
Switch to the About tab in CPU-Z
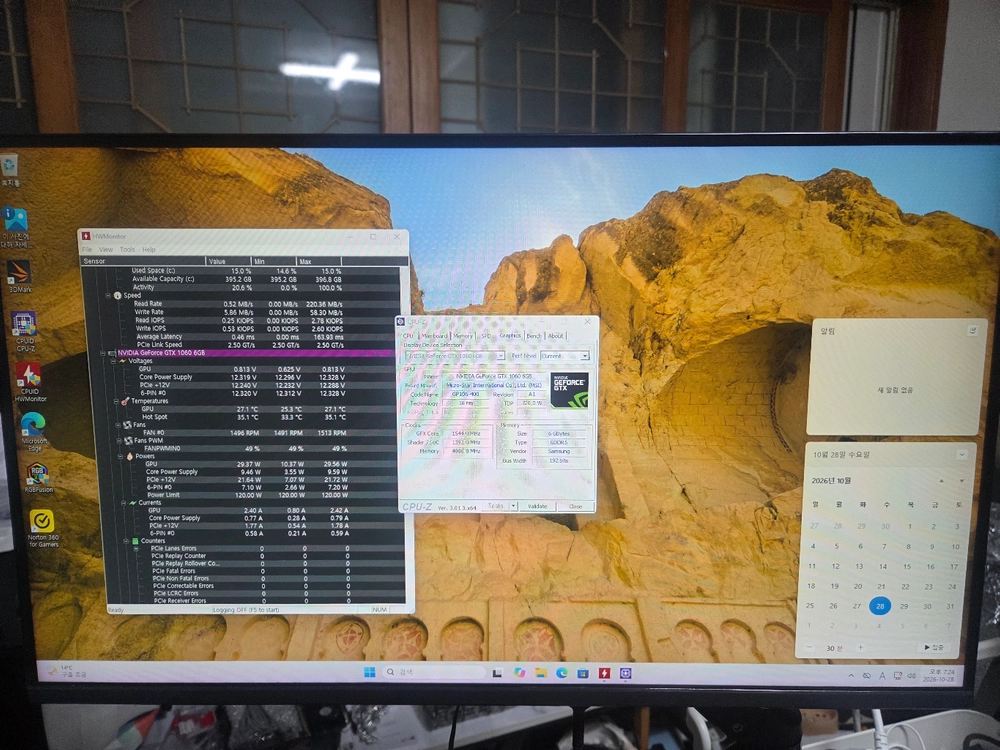click(x=555, y=335)
